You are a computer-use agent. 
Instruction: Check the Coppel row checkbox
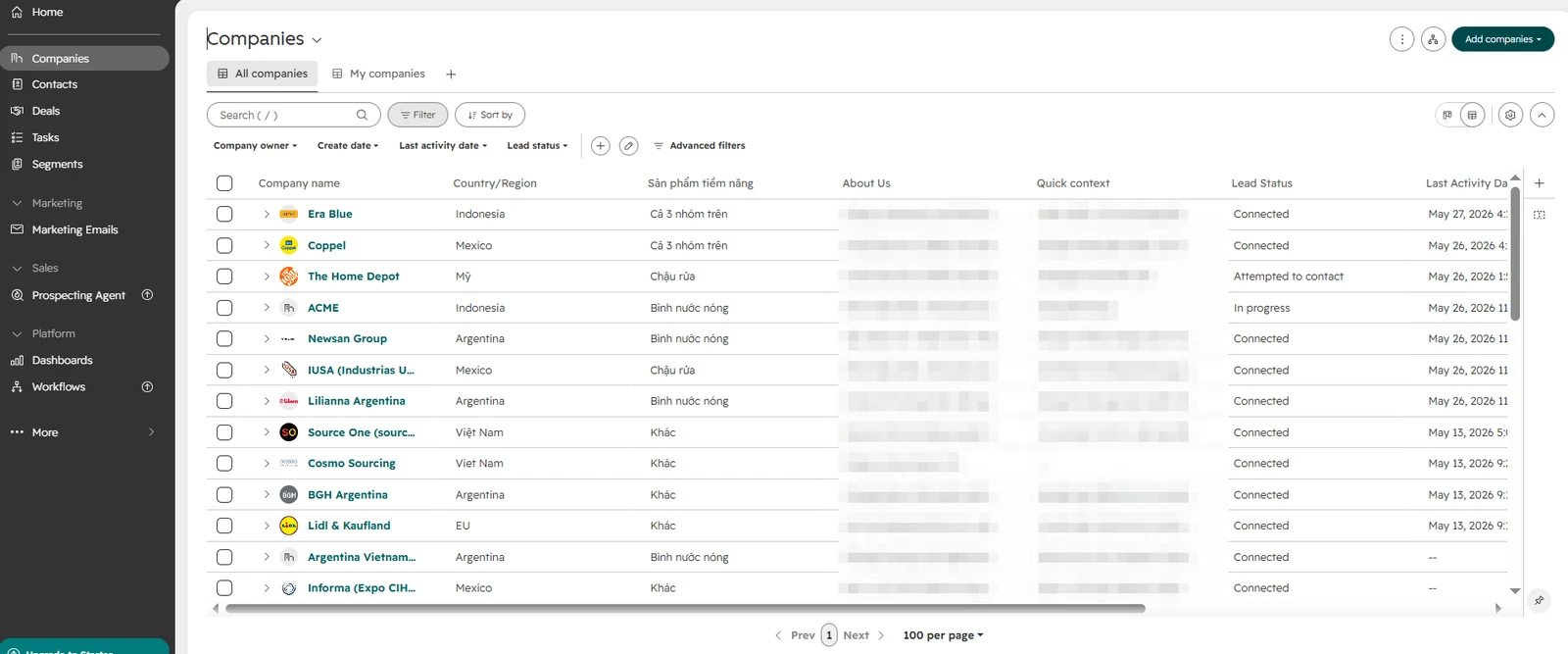224,245
